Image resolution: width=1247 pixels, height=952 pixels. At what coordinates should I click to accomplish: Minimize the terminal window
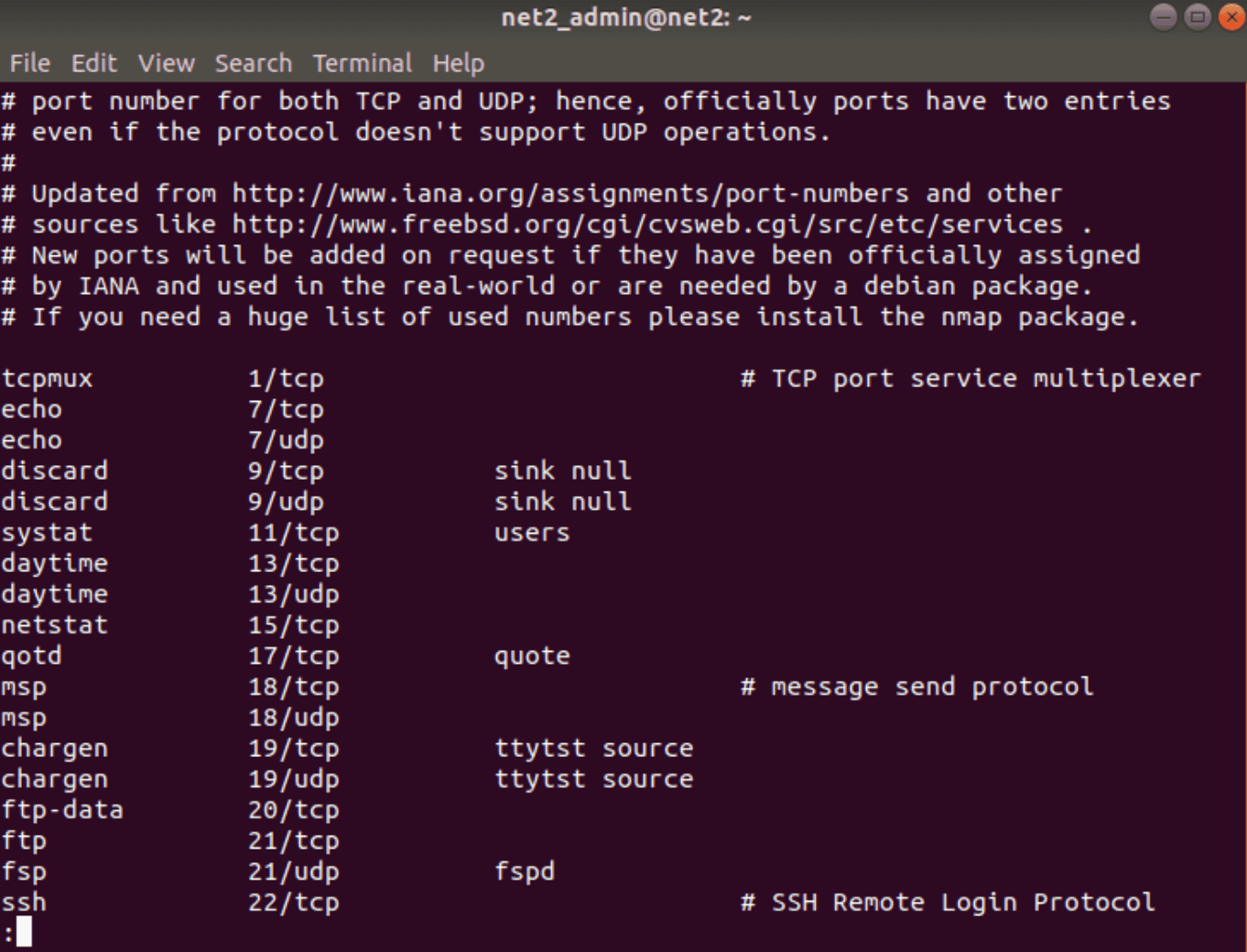tap(1164, 16)
